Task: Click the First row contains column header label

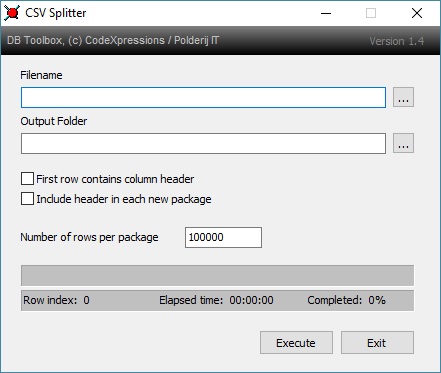Action: pyautogui.click(x=115, y=179)
